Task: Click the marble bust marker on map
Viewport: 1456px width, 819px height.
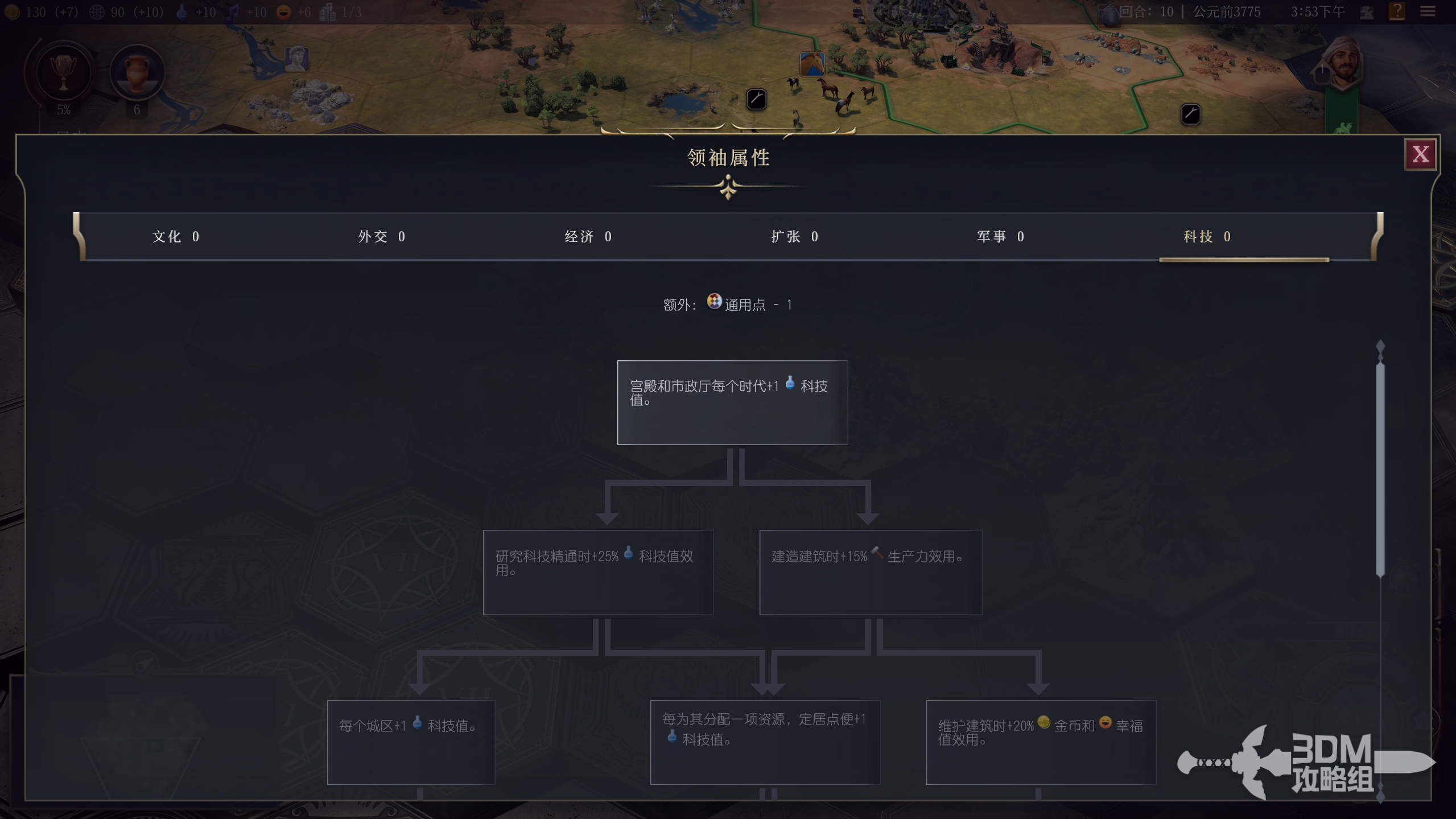Action: coord(296,58)
